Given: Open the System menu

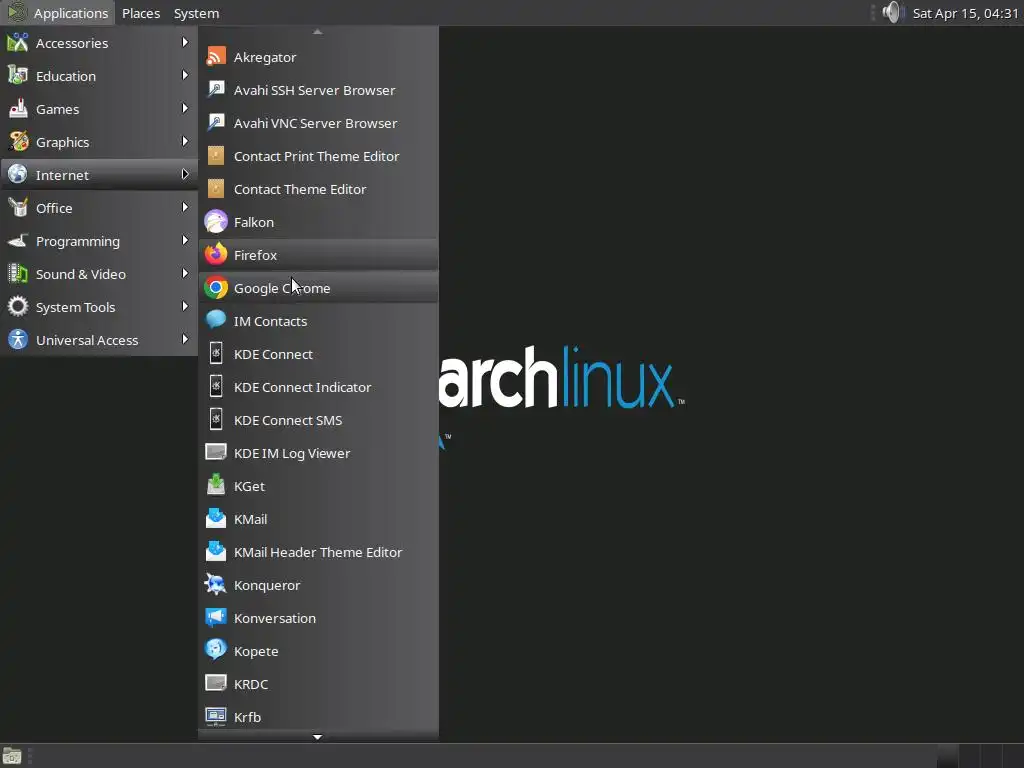Looking at the screenshot, I should 197,13.
